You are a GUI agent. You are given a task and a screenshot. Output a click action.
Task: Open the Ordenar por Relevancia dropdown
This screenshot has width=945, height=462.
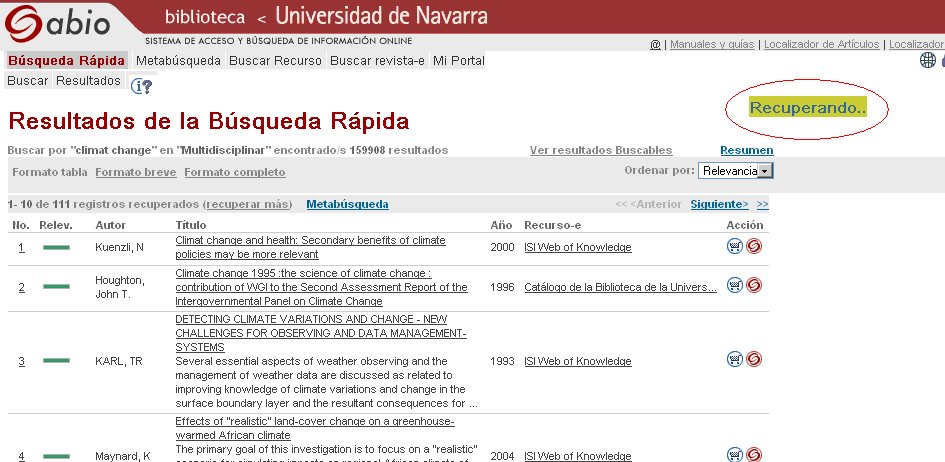[x=735, y=171]
